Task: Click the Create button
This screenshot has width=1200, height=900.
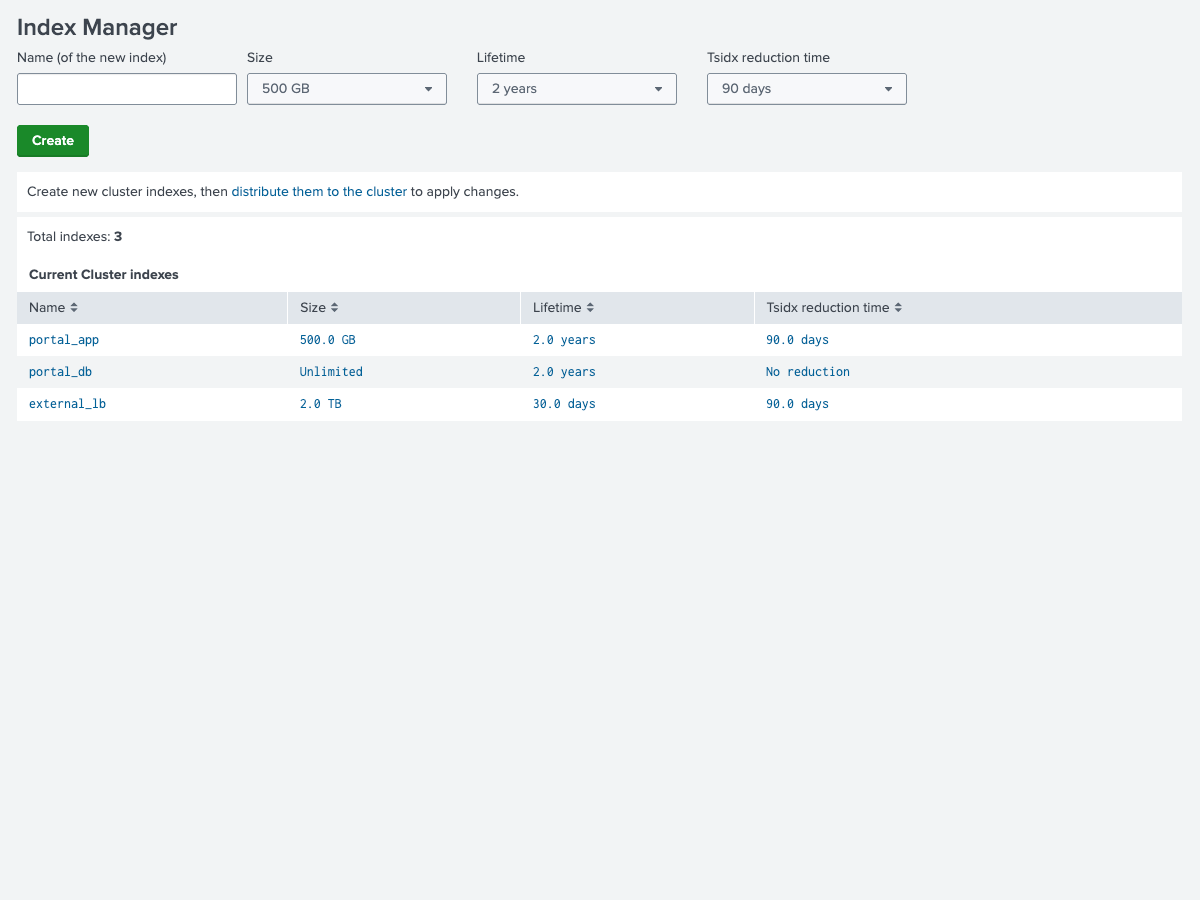Action: click(52, 140)
